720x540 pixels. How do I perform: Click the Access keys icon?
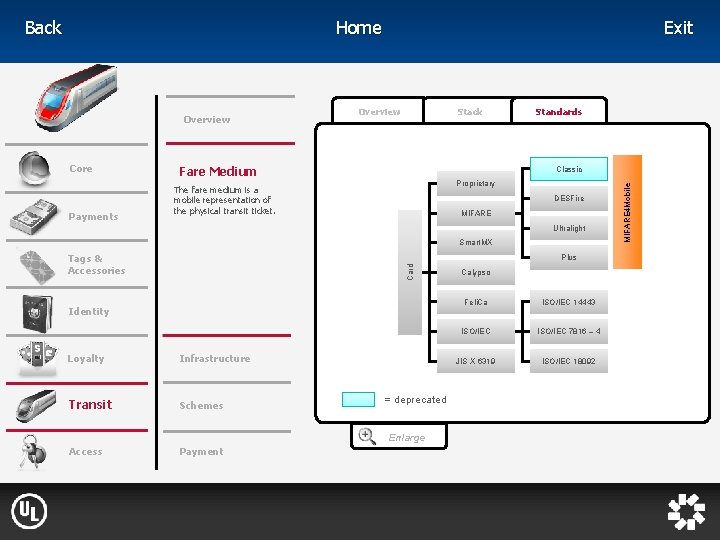coord(33,452)
